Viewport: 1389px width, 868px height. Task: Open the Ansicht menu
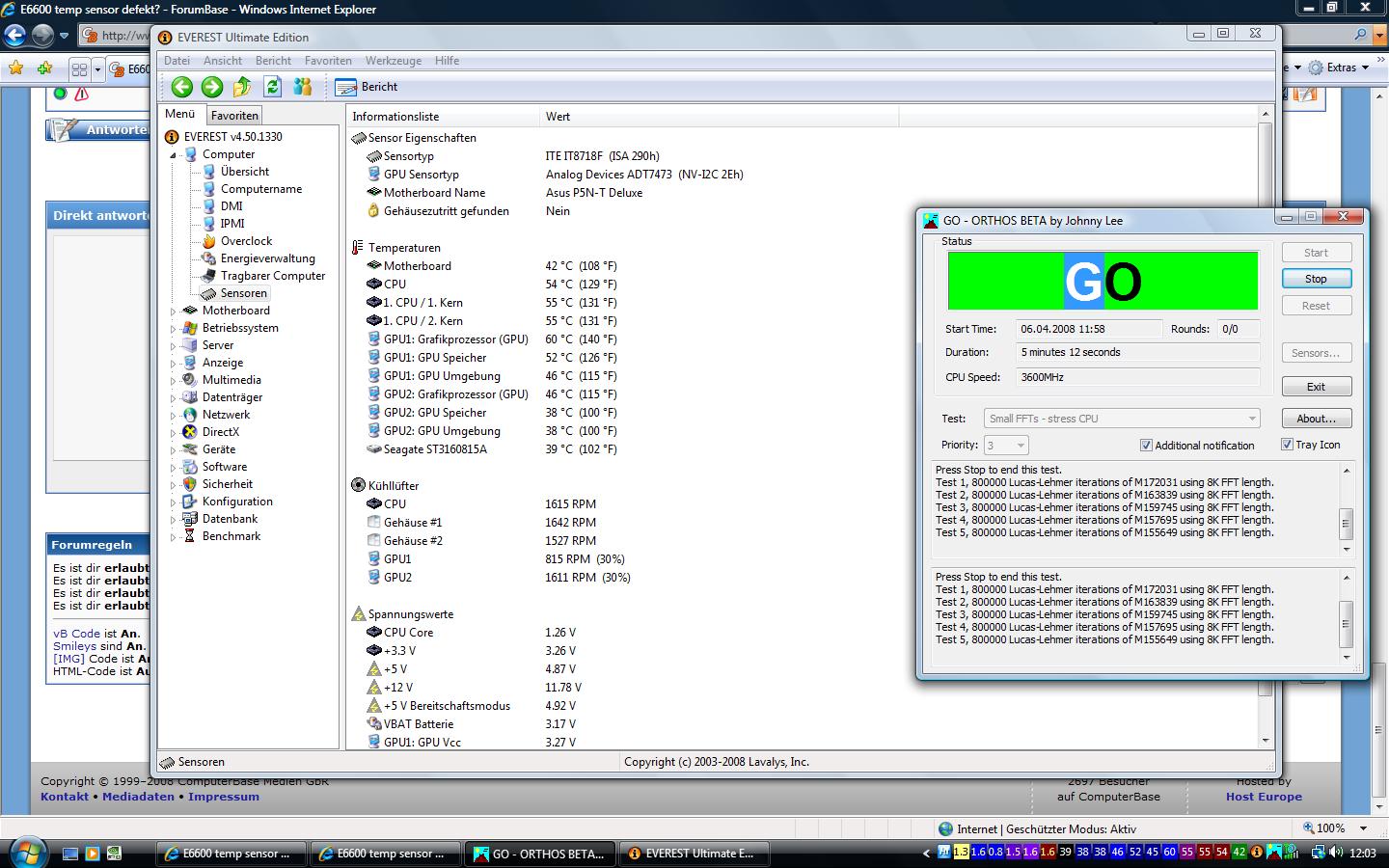tap(223, 61)
